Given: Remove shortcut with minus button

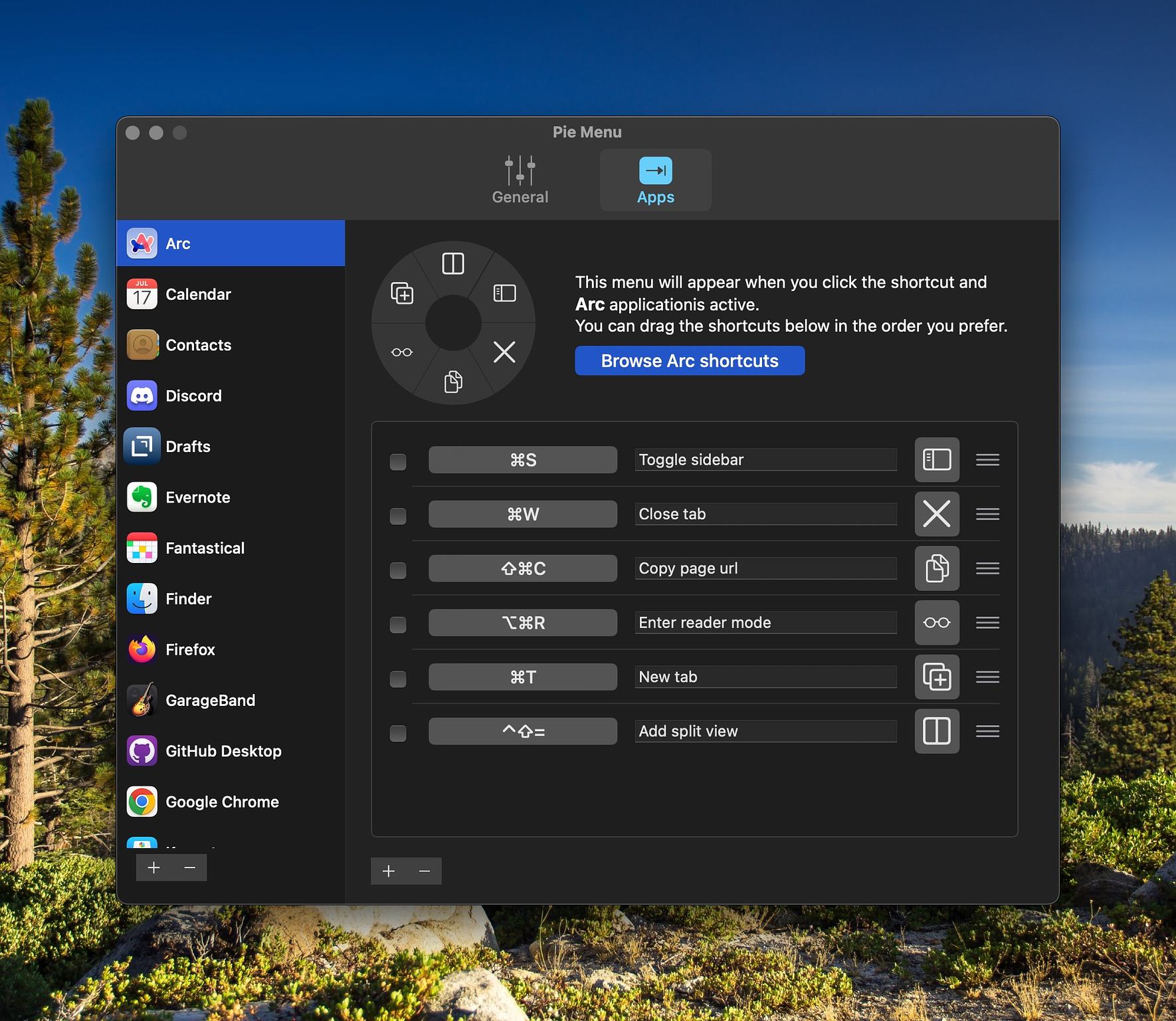Looking at the screenshot, I should (425, 871).
